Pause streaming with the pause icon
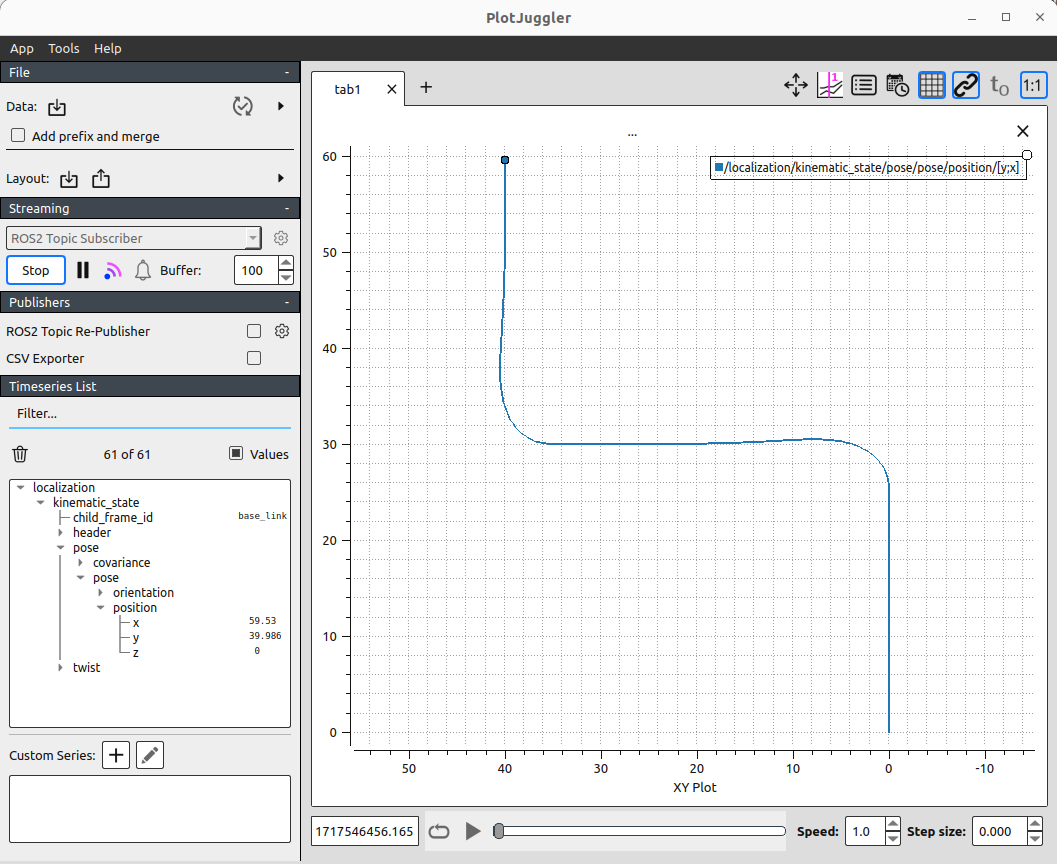Viewport: 1057px width, 864px height. [83, 270]
